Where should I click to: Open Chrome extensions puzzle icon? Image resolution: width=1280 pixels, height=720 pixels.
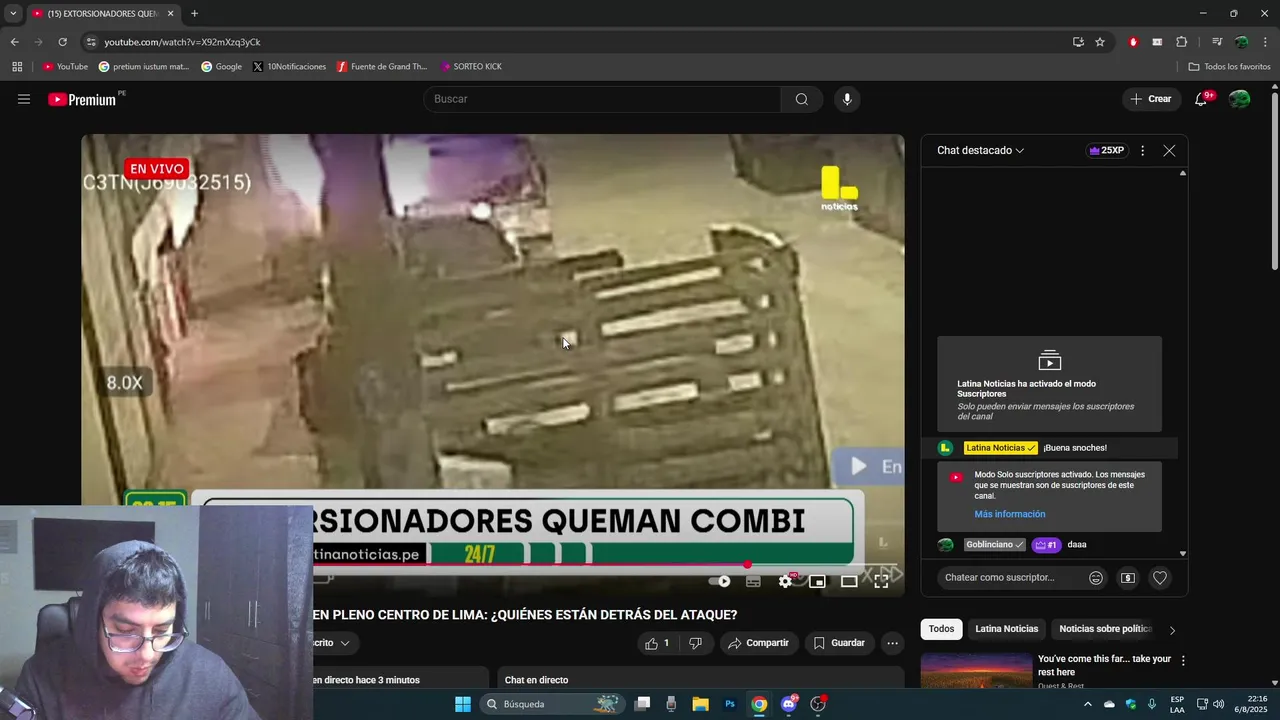click(1182, 42)
